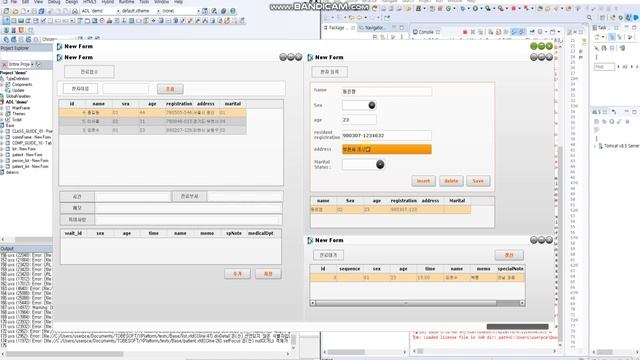This screenshot has height=360, width=640.
Task: Click the marital column header in left grid
Action: tap(233, 104)
